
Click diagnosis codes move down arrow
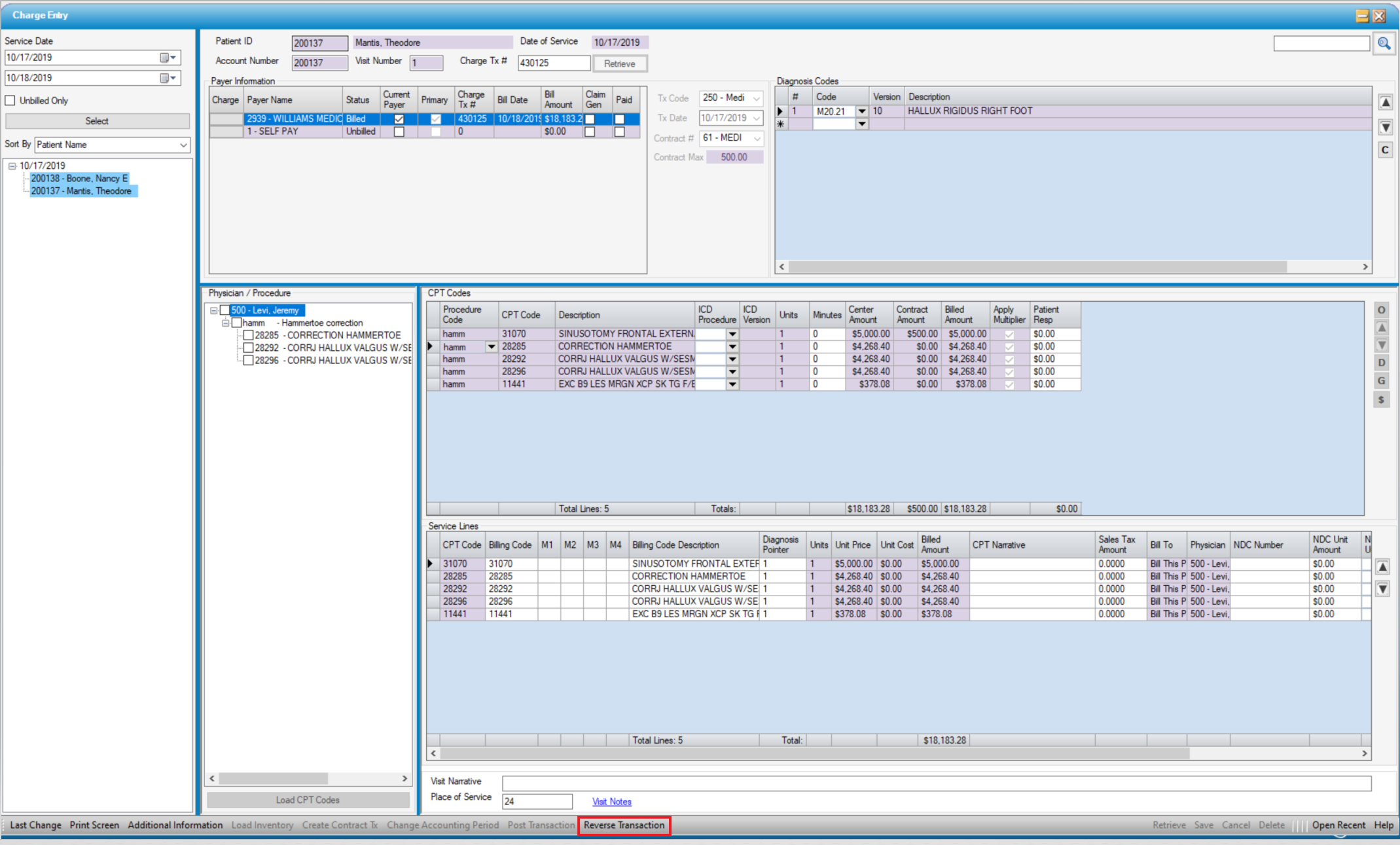point(1385,127)
